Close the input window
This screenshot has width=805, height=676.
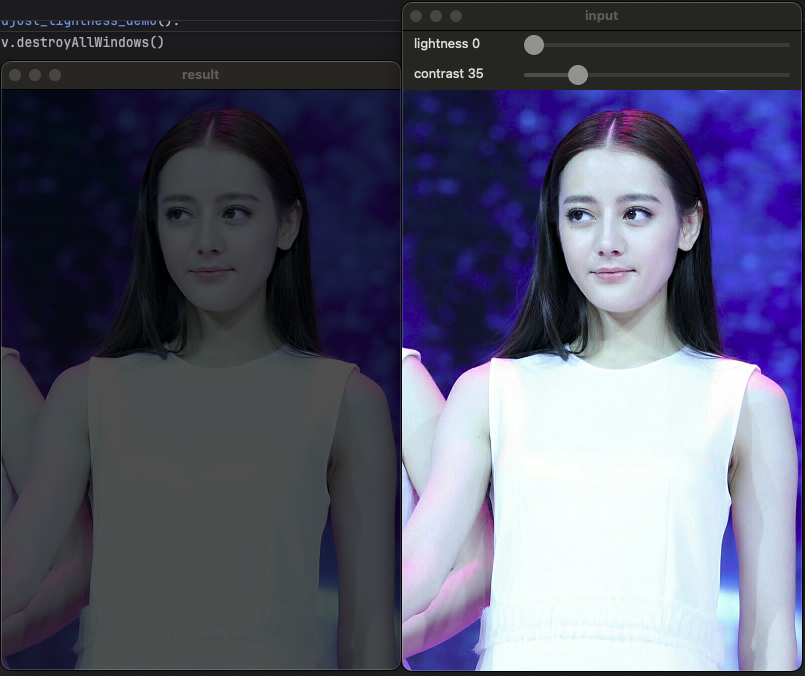pos(415,16)
